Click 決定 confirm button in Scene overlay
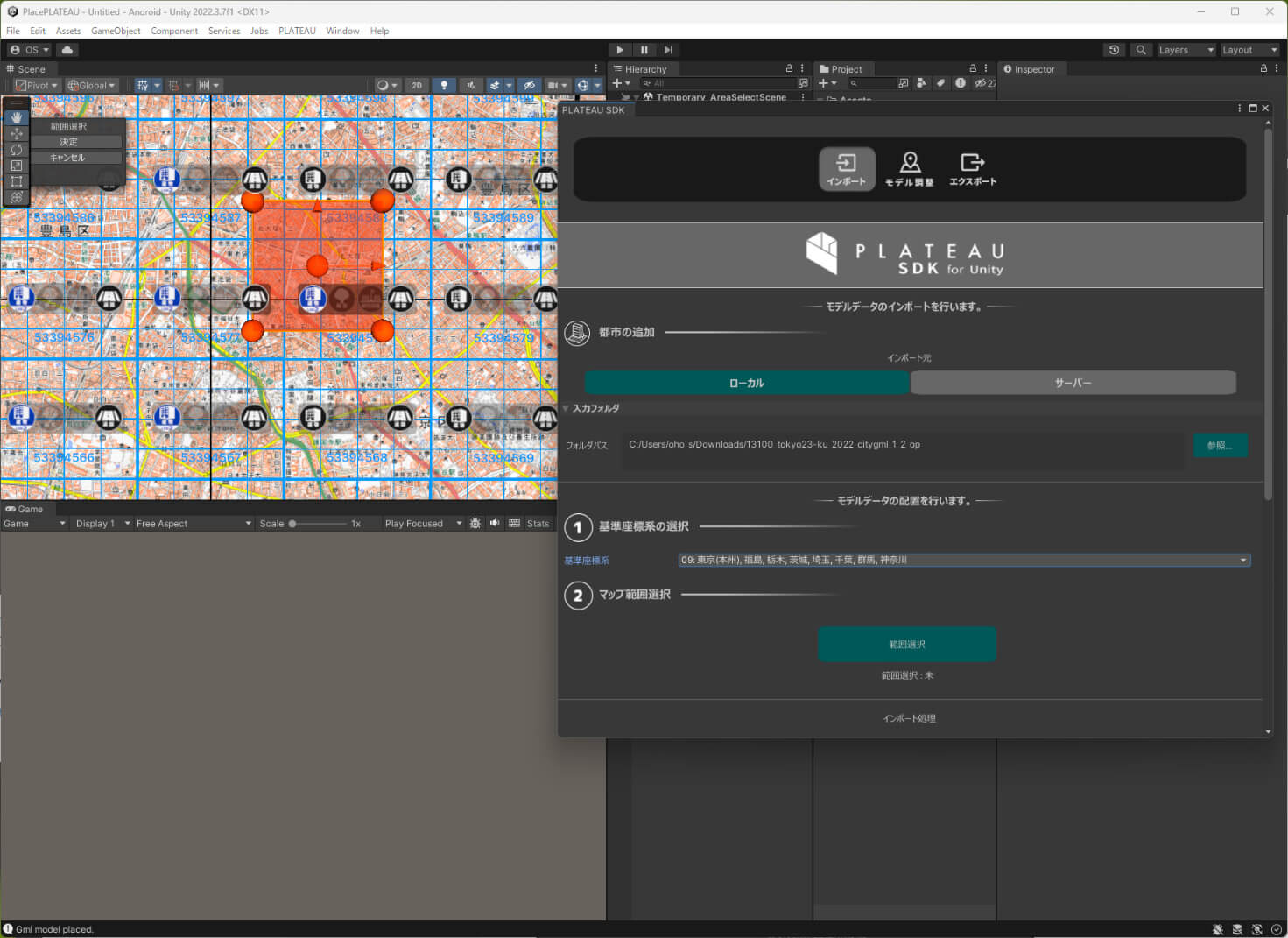Image resolution: width=1288 pixels, height=938 pixels. pos(76,142)
